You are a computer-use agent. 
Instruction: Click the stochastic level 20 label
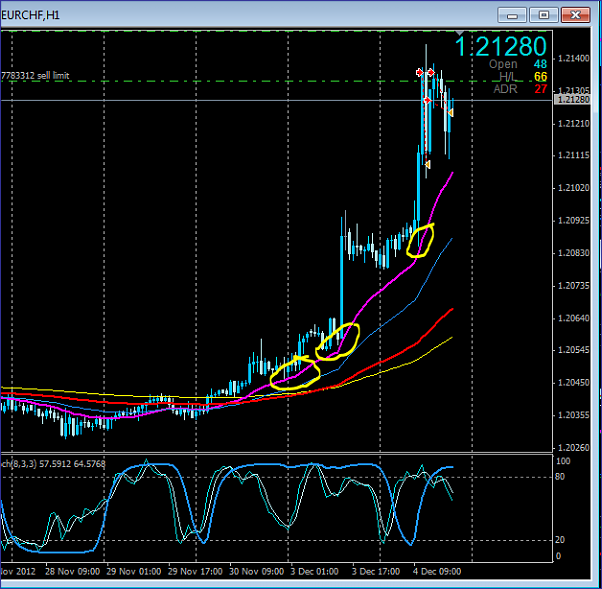560,540
